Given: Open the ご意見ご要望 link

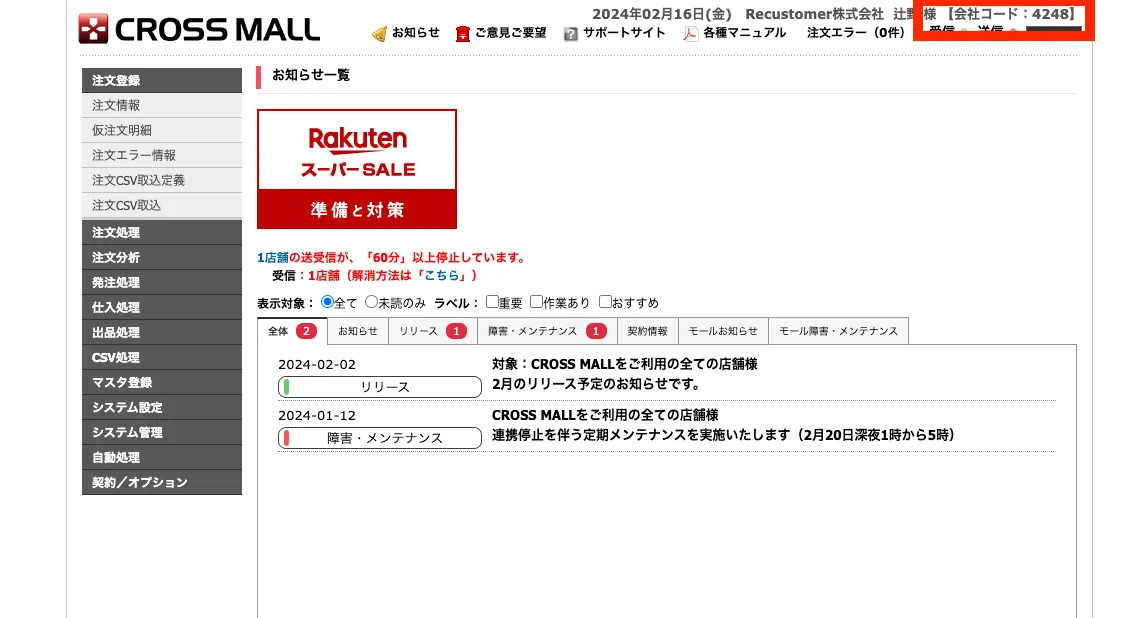Looking at the screenshot, I should point(510,32).
